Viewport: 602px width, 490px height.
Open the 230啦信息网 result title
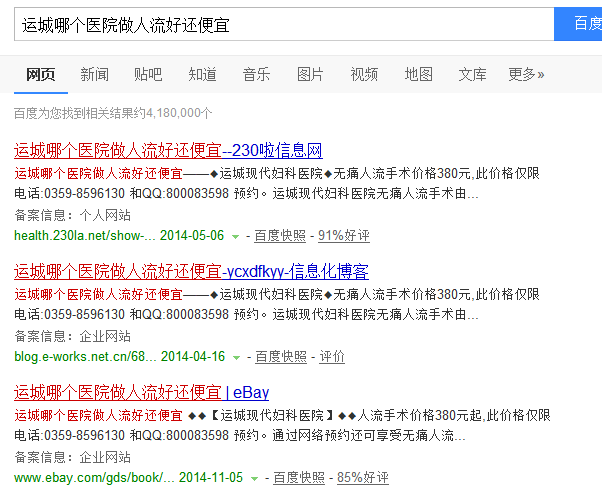tap(168, 151)
